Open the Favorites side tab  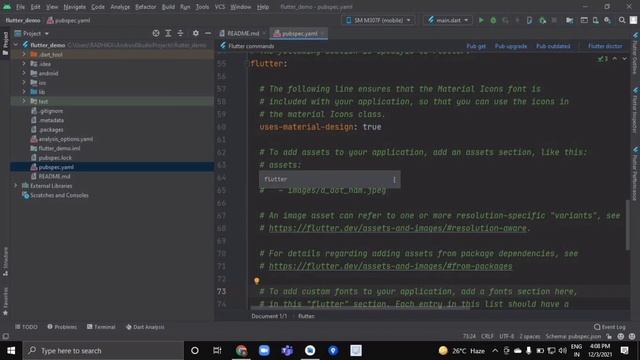point(5,302)
